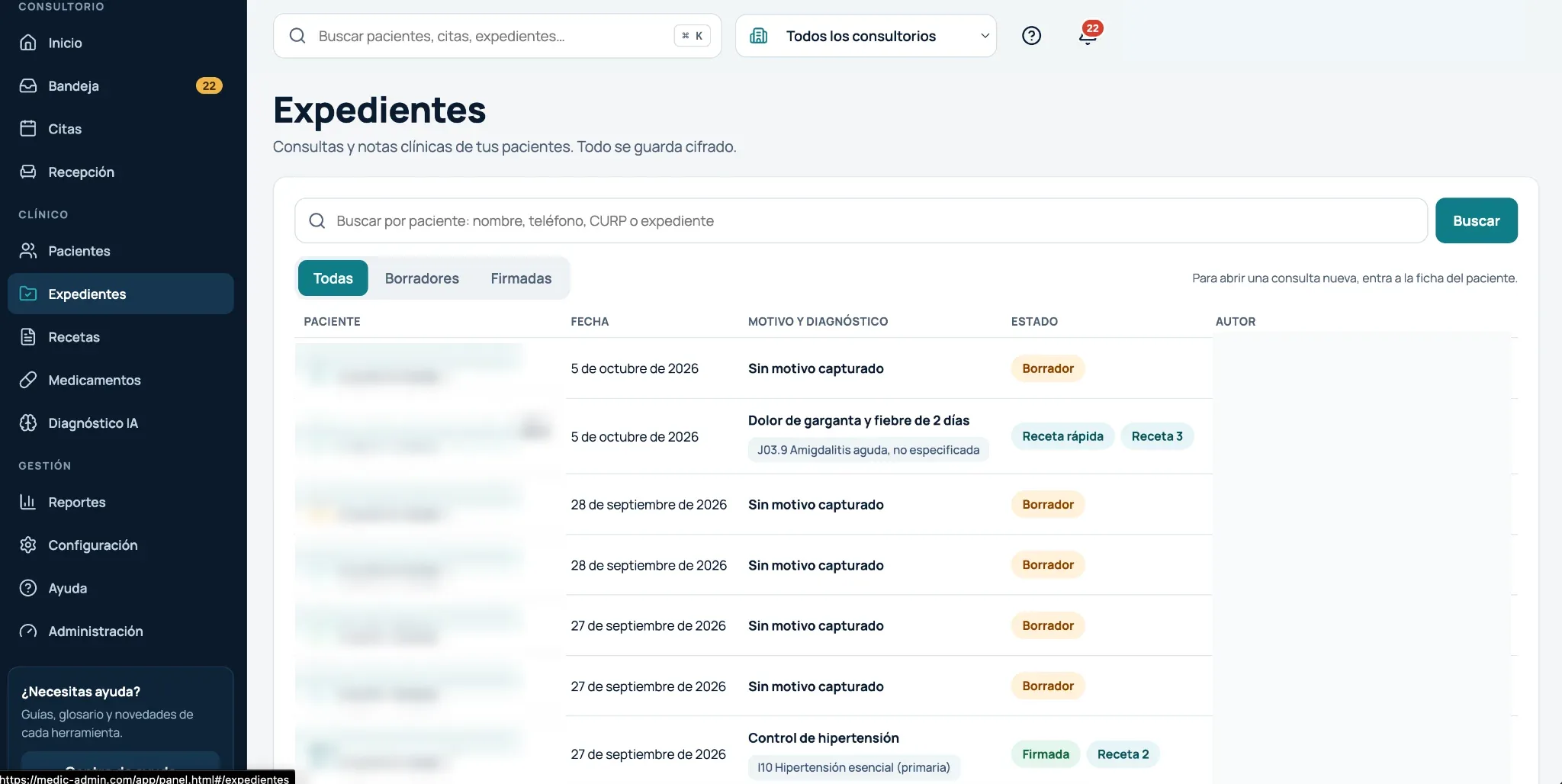Click the I10 Hipertensión esencial diagnosis chip
This screenshot has height=784, width=1562.
point(853,767)
